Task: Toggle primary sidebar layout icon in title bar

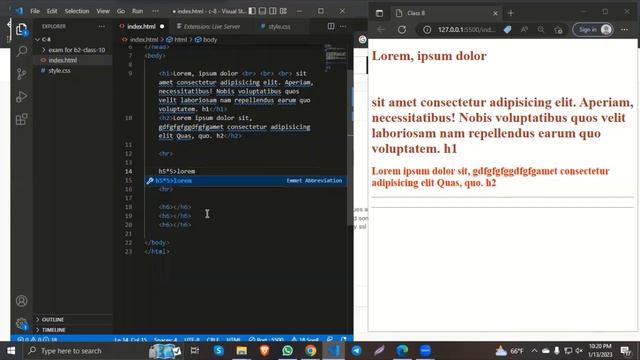Action: [x=252, y=11]
